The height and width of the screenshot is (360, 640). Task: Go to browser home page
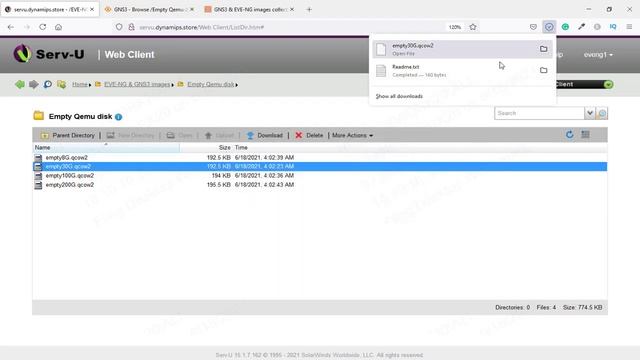click(58, 27)
